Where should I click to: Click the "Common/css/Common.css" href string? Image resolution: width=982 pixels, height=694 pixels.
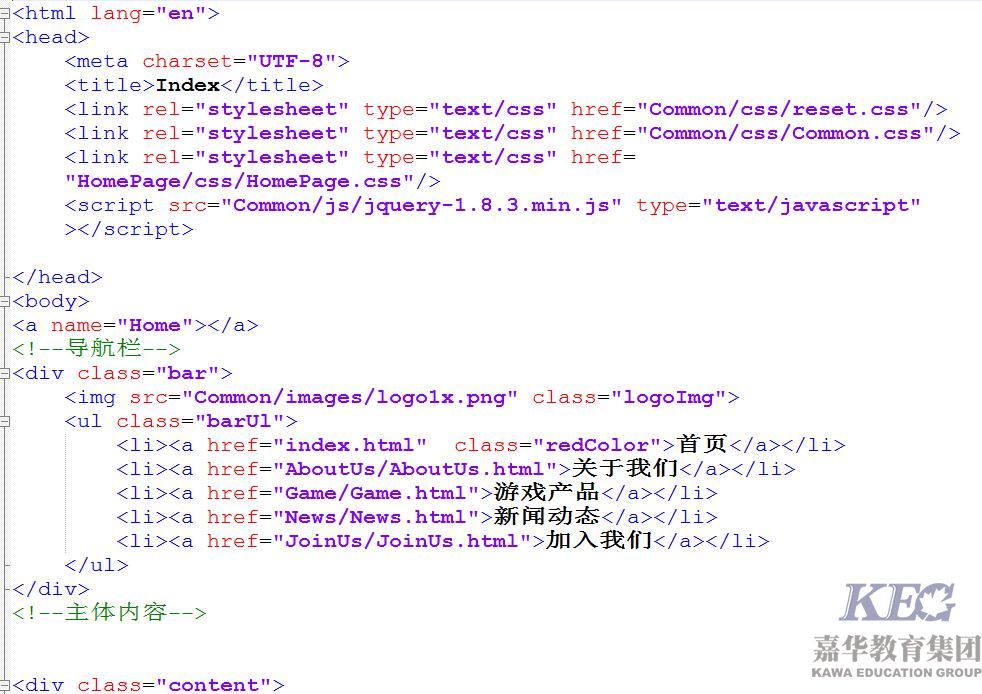pyautogui.click(x=785, y=133)
